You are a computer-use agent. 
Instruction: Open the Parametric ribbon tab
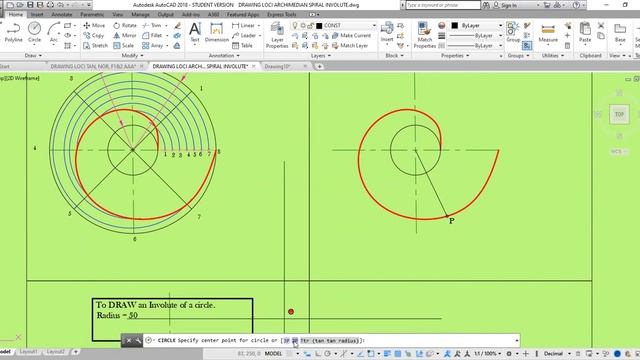pyautogui.click(x=92, y=15)
